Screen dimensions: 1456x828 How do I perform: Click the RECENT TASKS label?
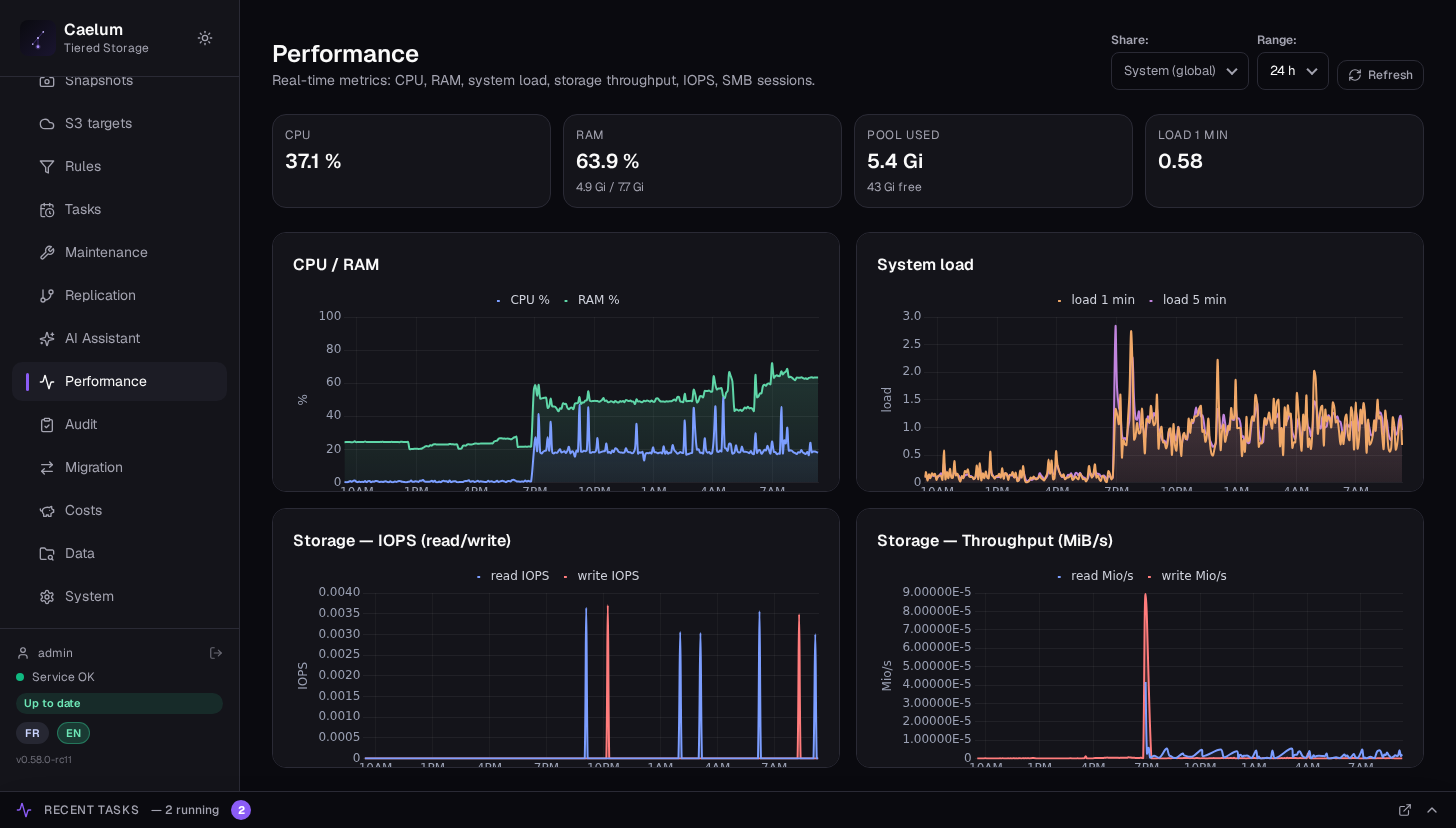(91, 810)
